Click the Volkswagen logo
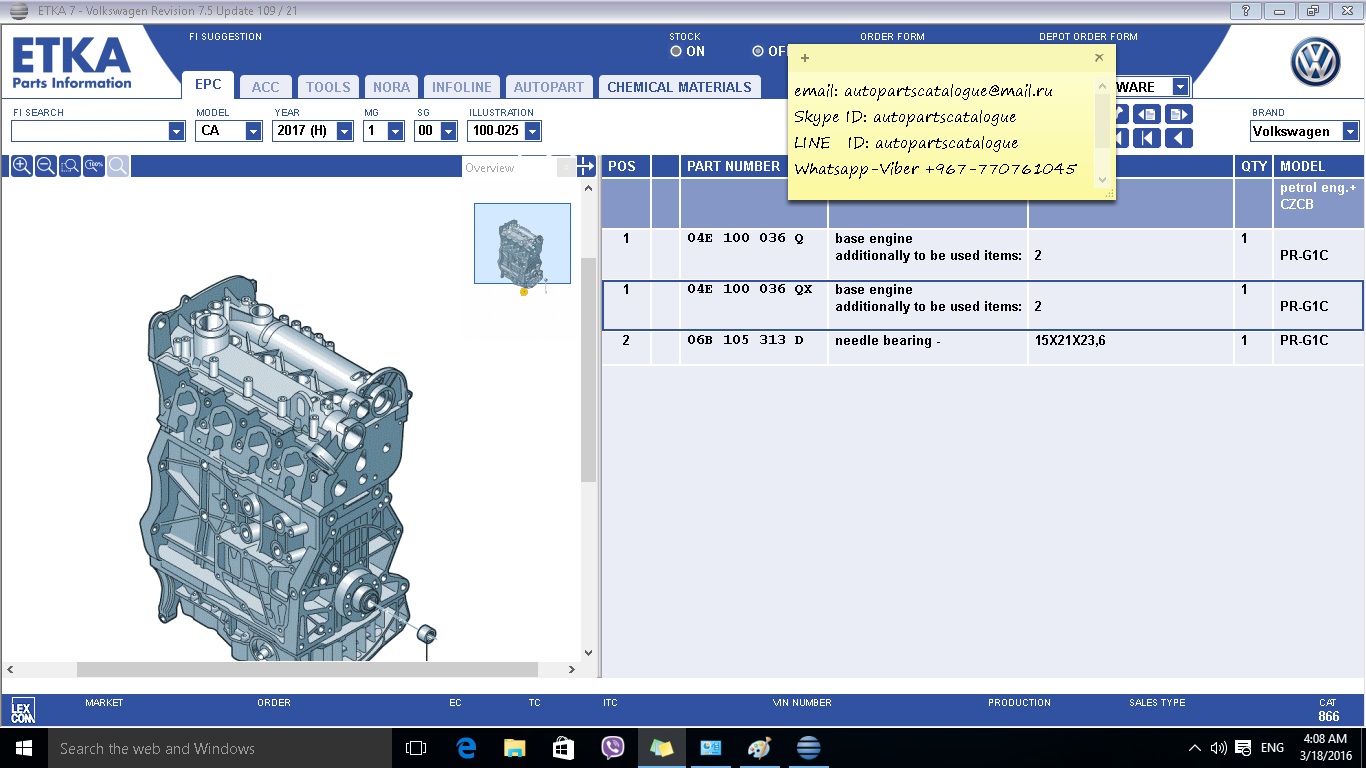Image resolution: width=1366 pixels, height=768 pixels. [x=1315, y=62]
